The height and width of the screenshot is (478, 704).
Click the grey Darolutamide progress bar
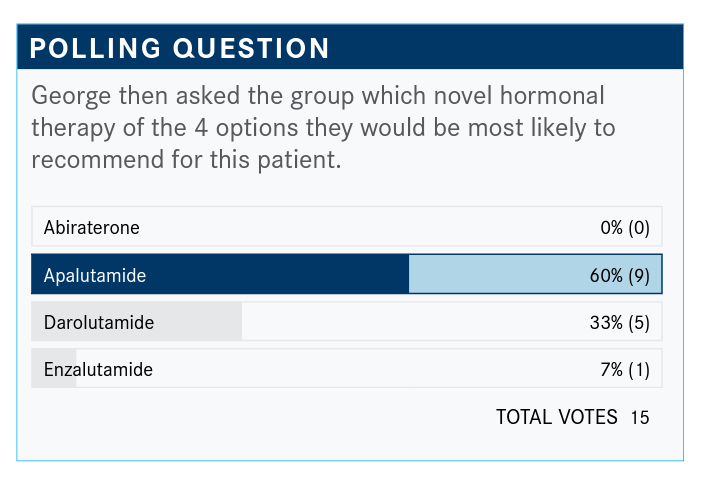[200, 322]
